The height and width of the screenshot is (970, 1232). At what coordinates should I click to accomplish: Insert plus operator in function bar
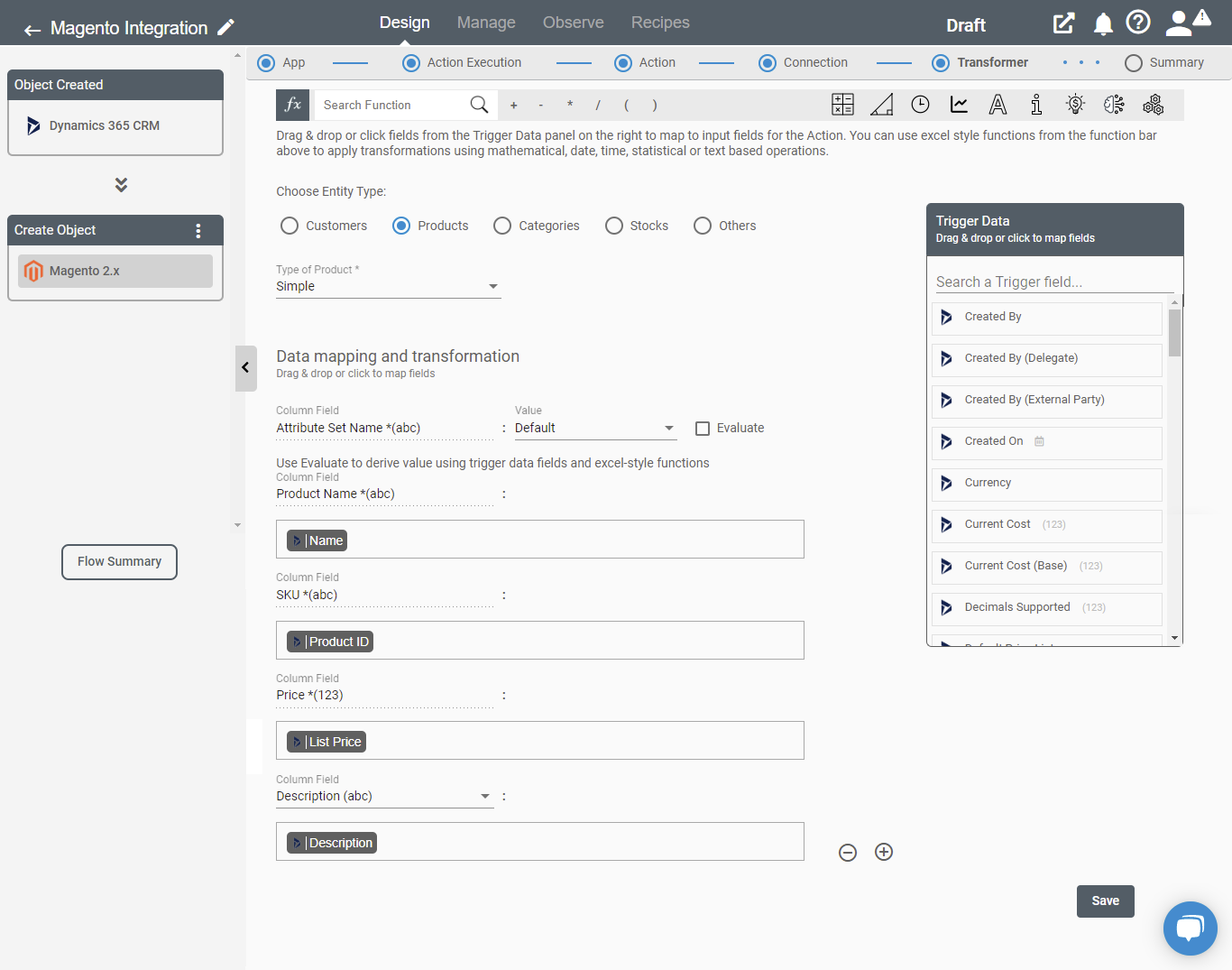(x=514, y=106)
